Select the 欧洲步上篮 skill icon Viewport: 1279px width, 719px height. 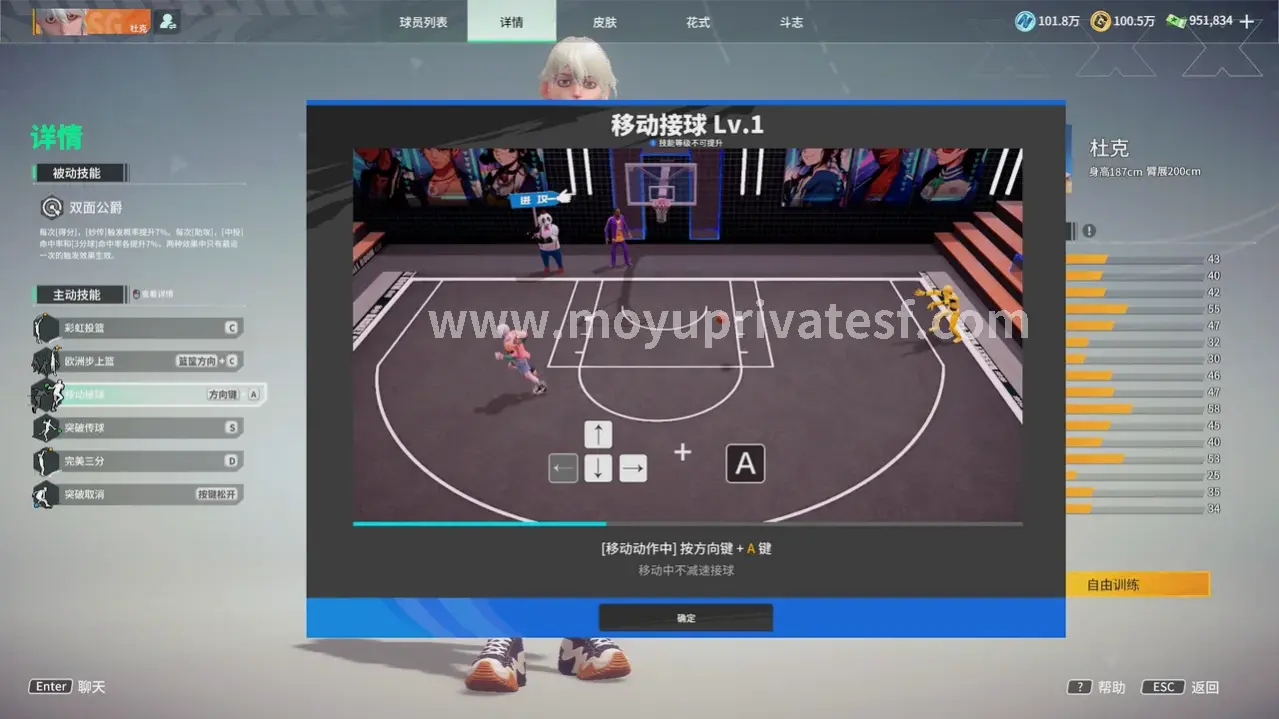(45, 361)
